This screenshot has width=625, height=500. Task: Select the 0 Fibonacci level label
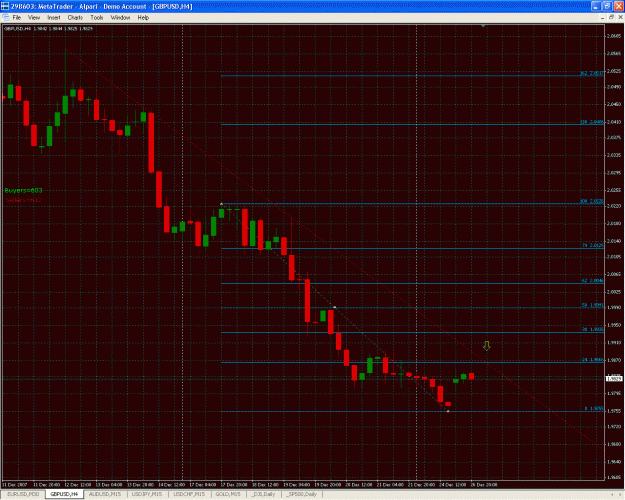pos(594,409)
